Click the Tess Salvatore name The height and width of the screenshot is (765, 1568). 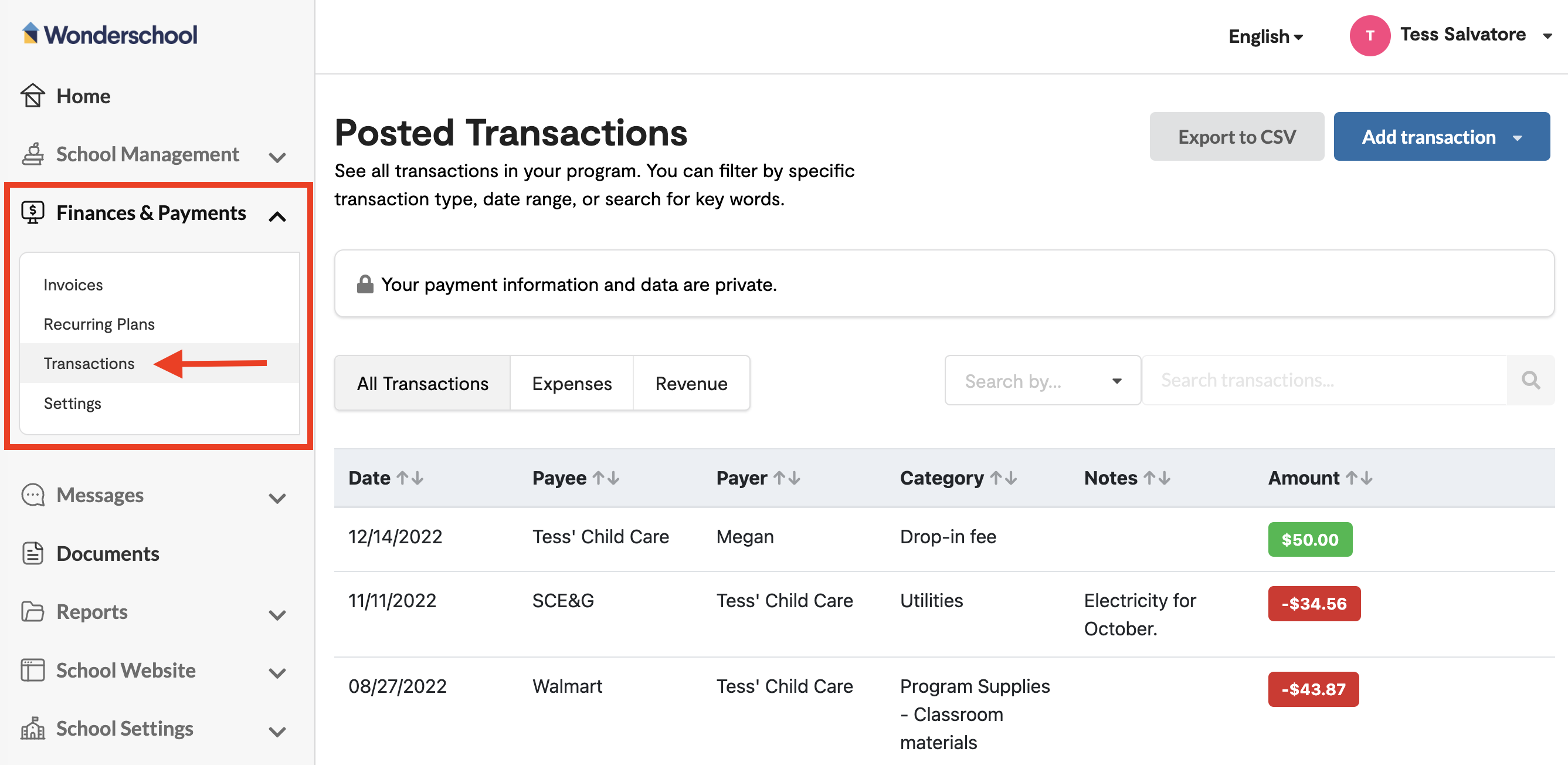click(x=1462, y=34)
